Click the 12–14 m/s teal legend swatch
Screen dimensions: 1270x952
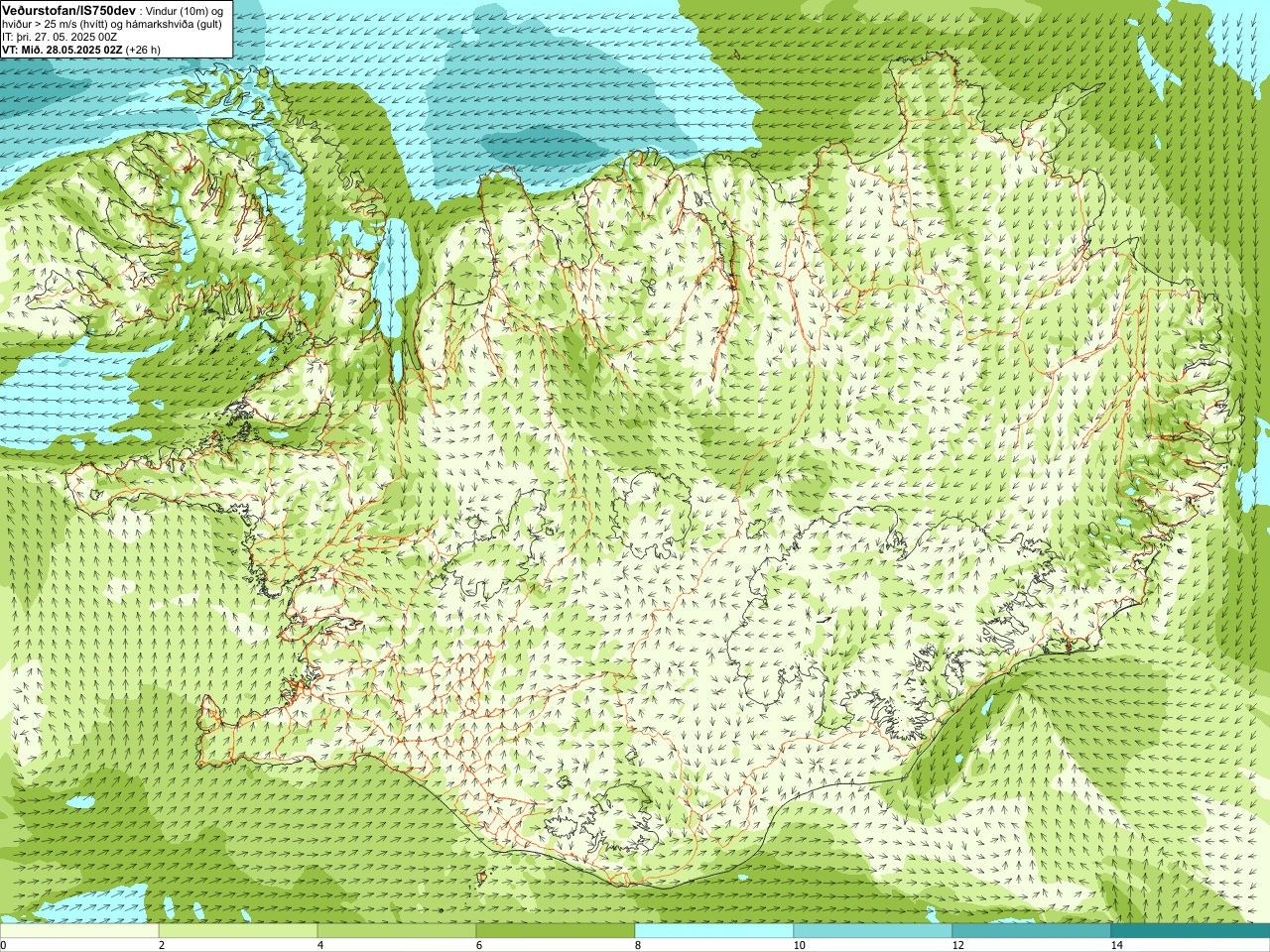point(1032,931)
